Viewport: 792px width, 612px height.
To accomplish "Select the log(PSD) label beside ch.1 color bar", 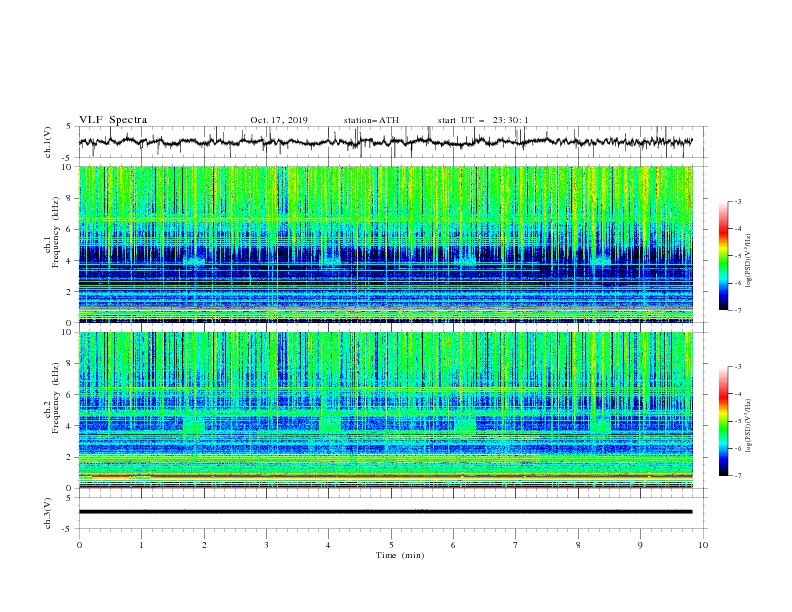I will coord(748,261).
